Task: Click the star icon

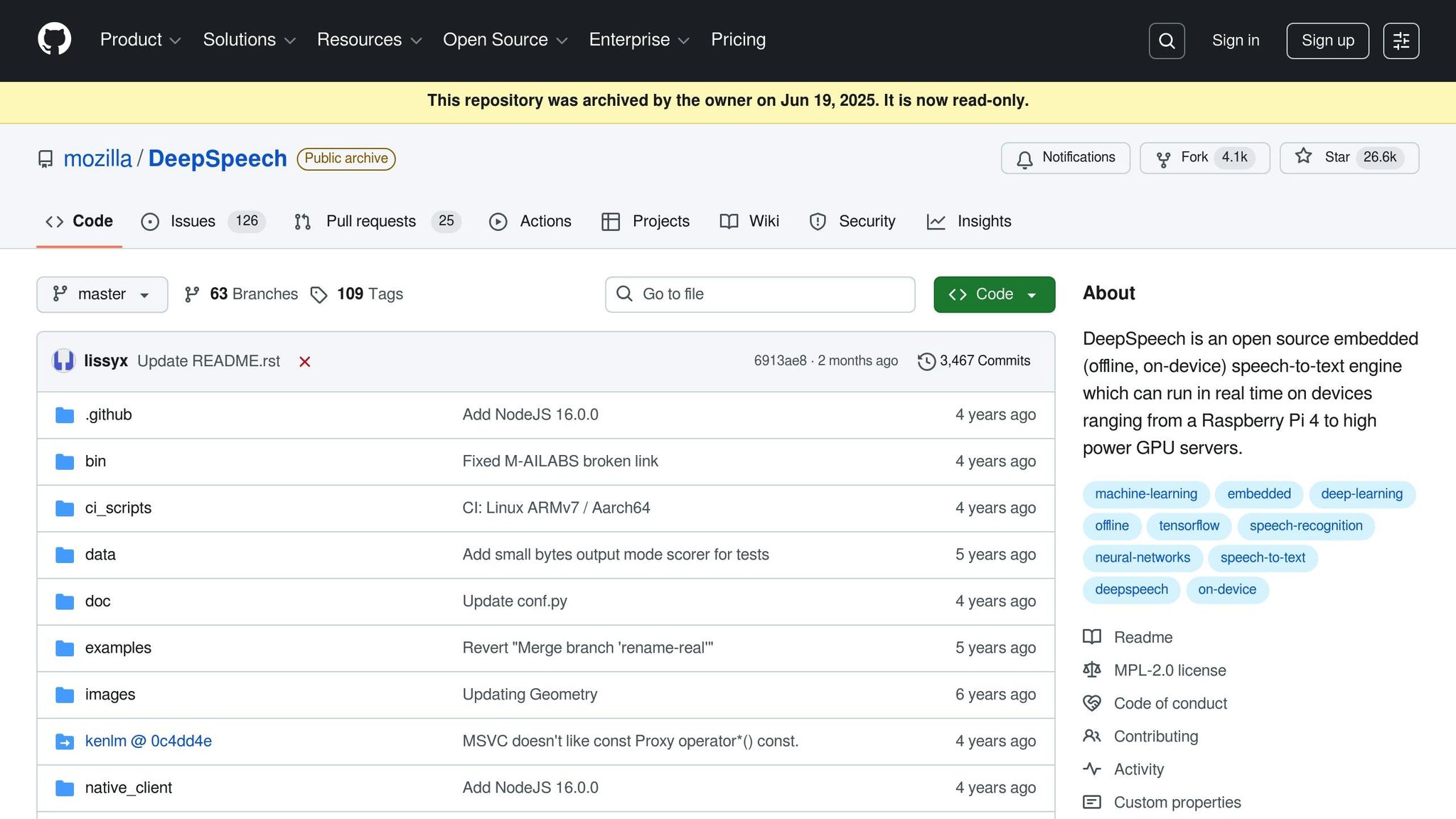Action: [x=1303, y=156]
